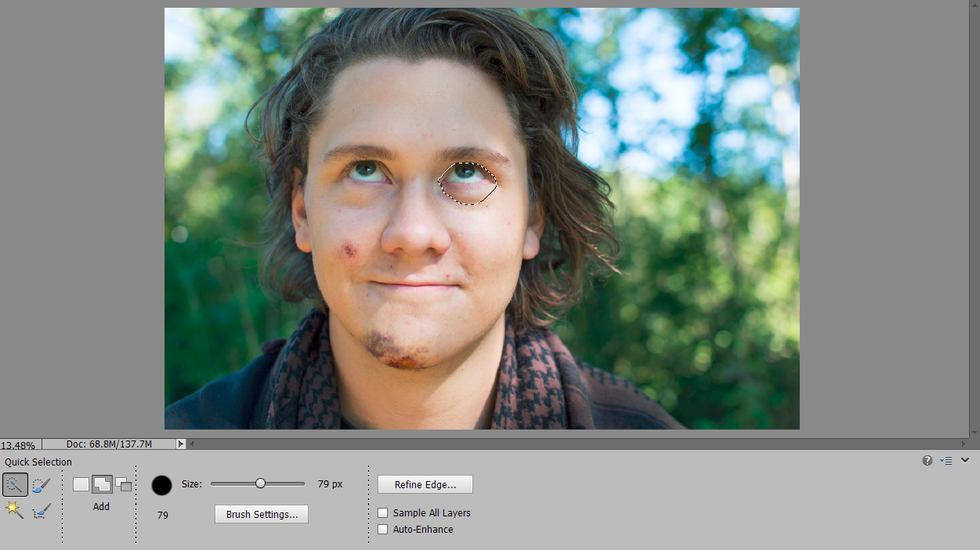Open Brush Settings dialog
Image resolution: width=980 pixels, height=550 pixels.
point(261,514)
